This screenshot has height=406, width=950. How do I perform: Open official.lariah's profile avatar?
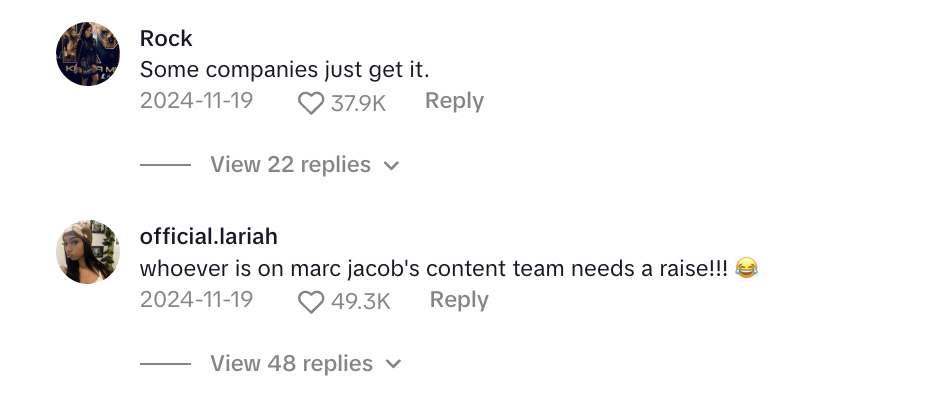click(x=88, y=251)
